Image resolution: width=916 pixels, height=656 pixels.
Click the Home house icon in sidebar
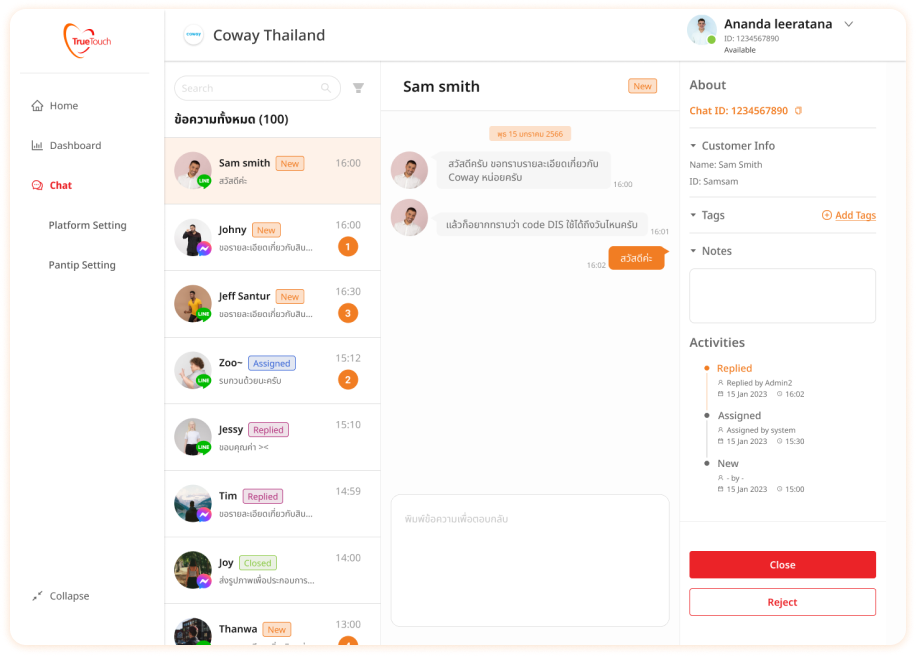pyautogui.click(x=37, y=106)
